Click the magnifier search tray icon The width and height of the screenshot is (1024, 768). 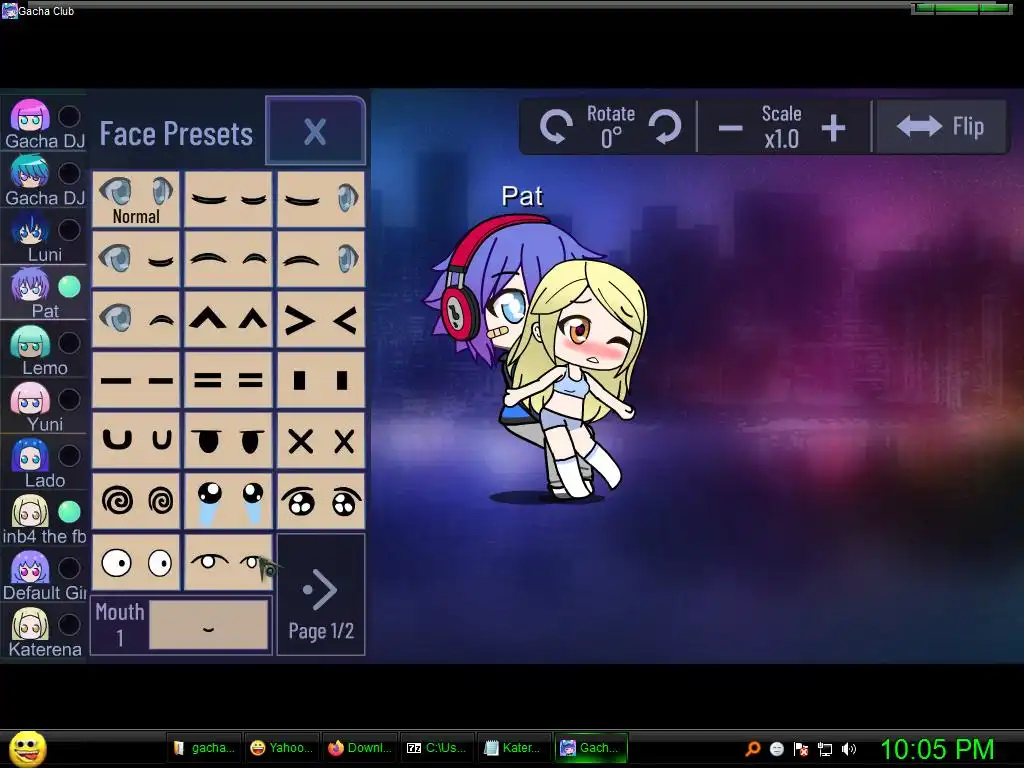pos(752,749)
